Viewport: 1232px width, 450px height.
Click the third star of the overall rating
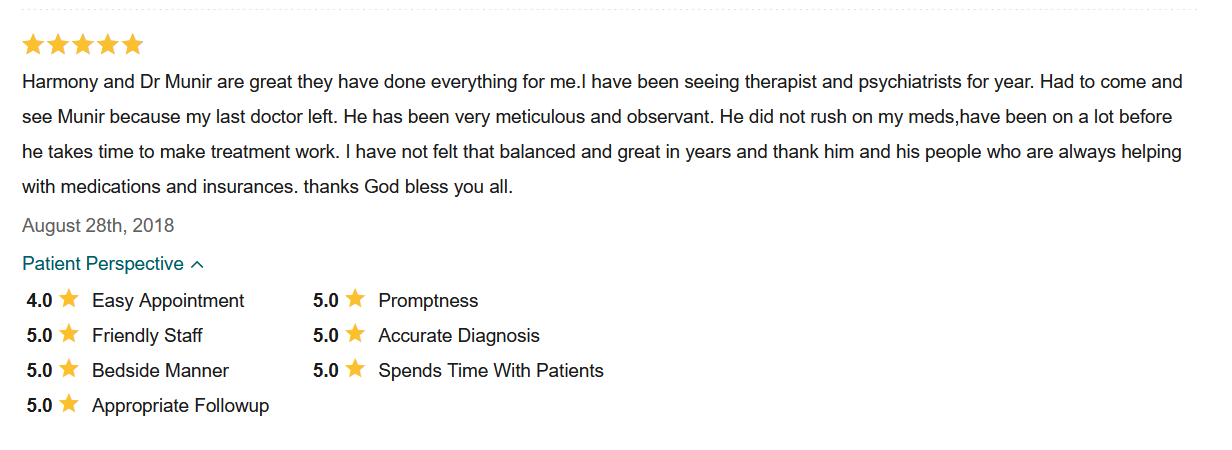click(83, 45)
